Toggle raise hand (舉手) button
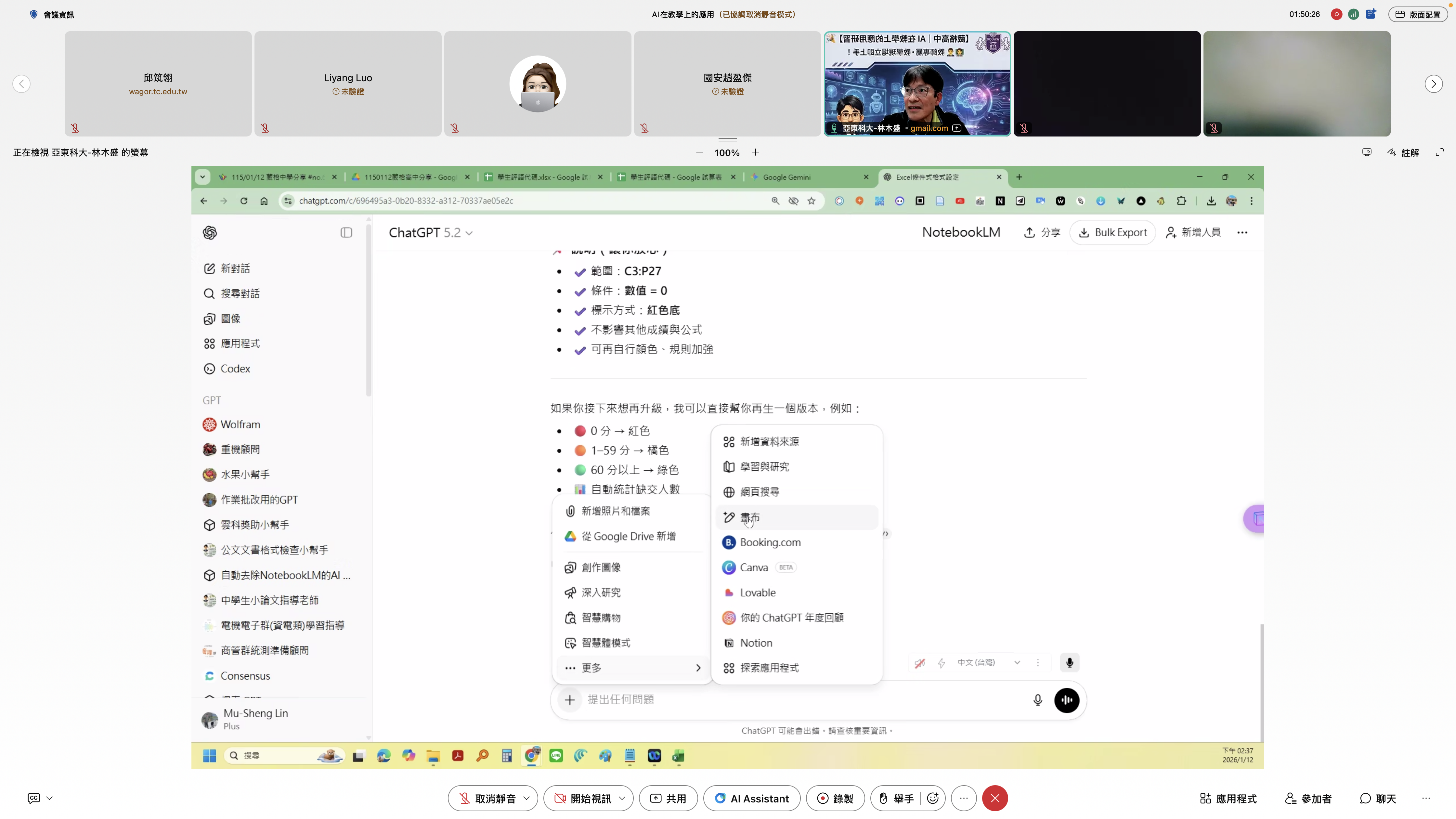 [896, 798]
